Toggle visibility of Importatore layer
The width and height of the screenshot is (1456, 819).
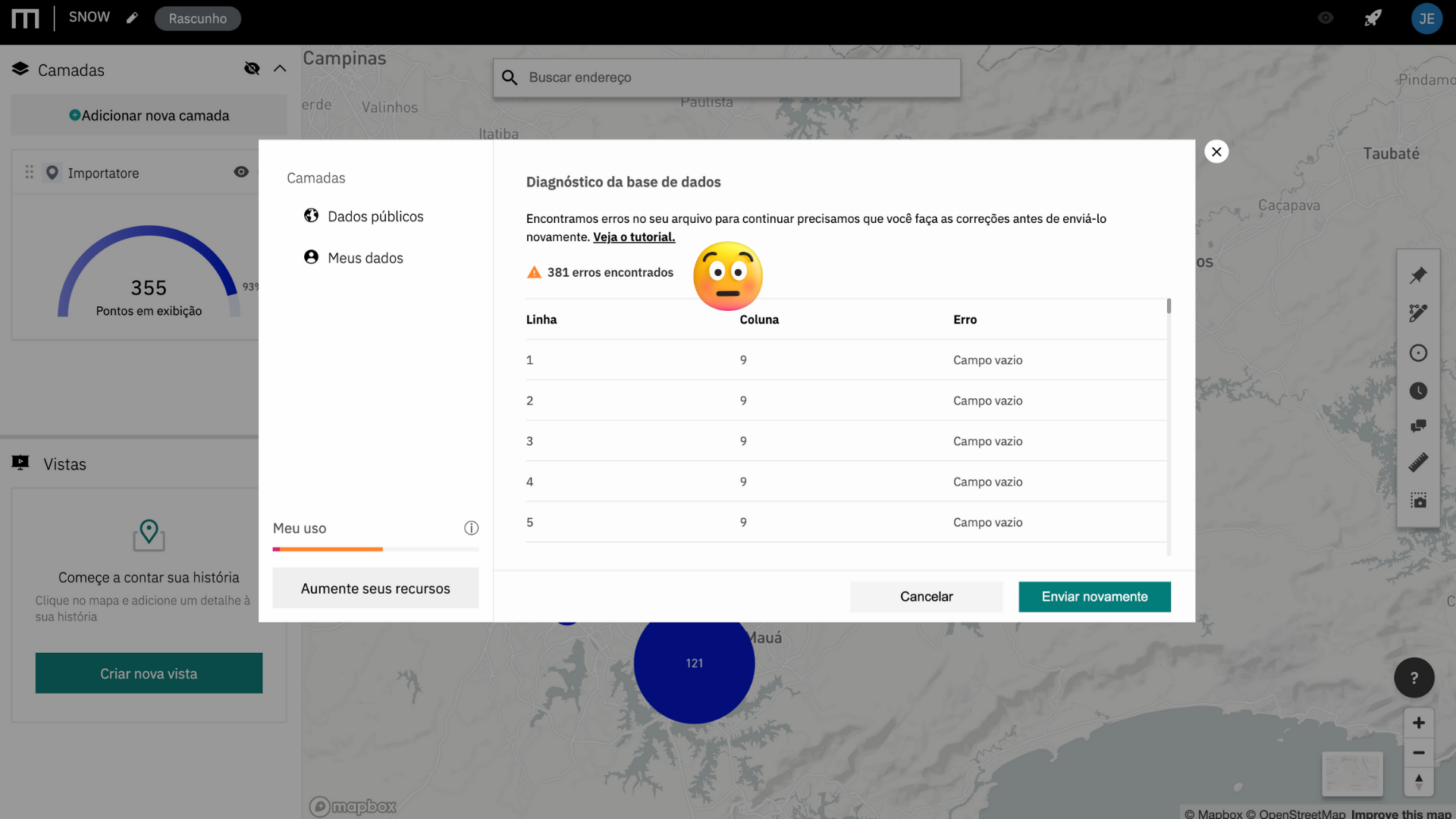click(241, 172)
